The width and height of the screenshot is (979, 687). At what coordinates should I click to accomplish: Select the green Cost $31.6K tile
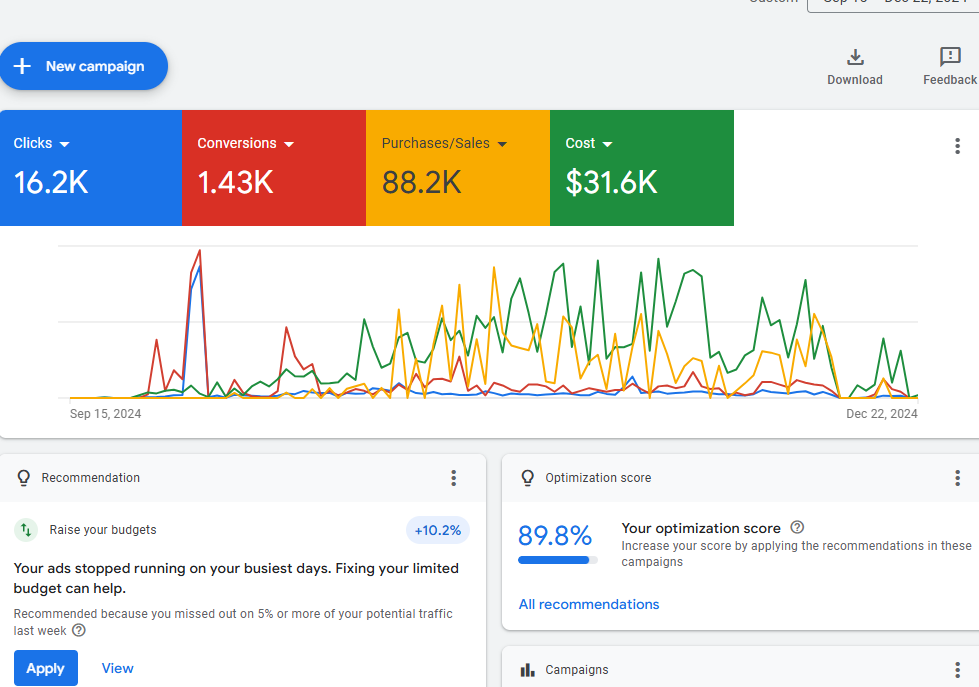point(642,168)
